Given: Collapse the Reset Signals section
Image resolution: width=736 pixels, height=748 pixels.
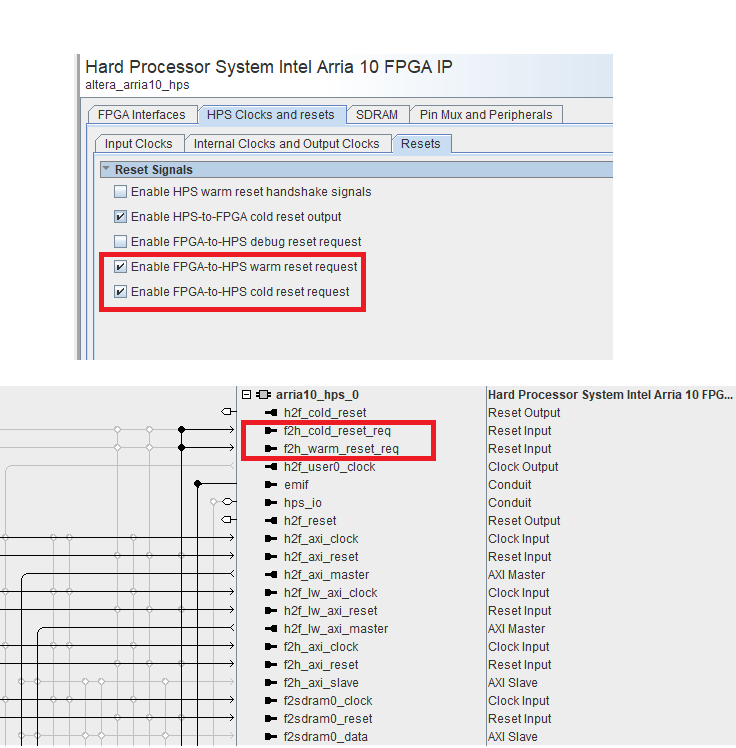Looking at the screenshot, I should point(106,169).
